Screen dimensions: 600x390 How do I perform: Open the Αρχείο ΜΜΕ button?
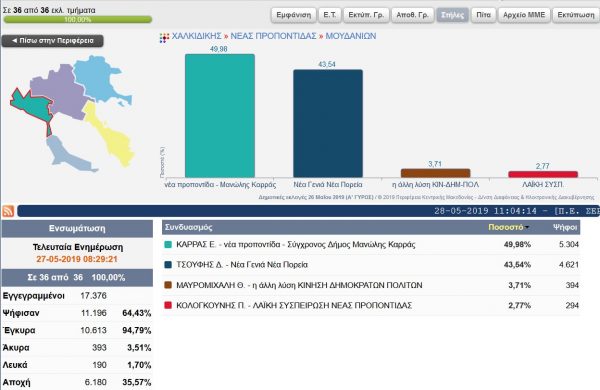click(x=524, y=15)
